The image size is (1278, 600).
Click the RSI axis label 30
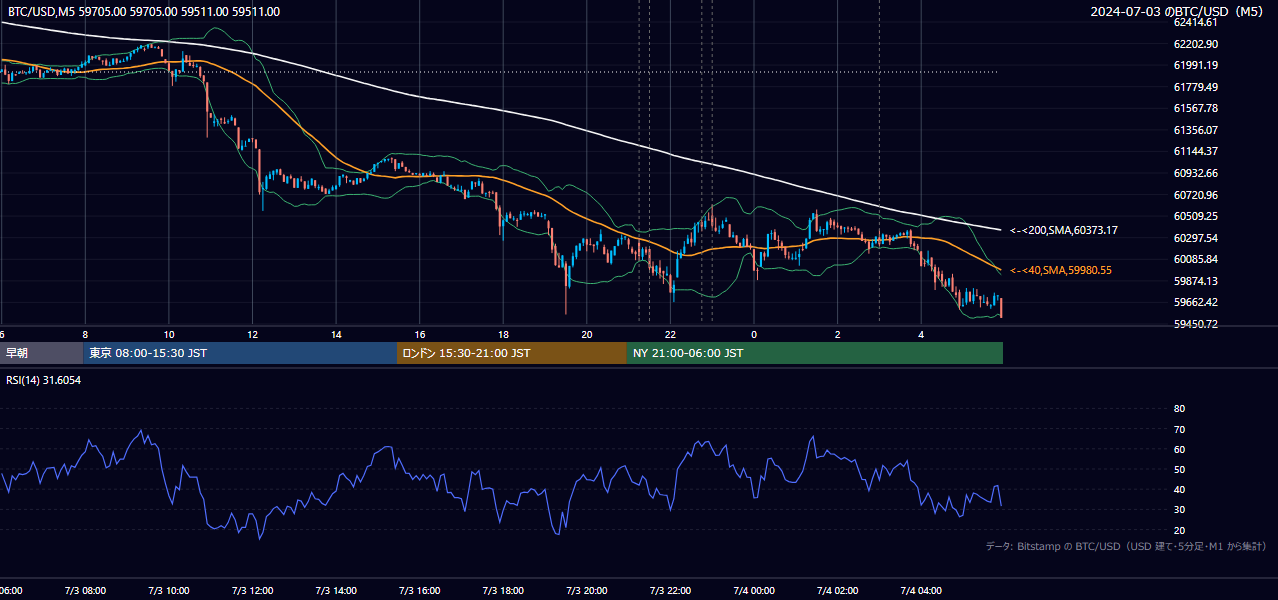[1179, 510]
